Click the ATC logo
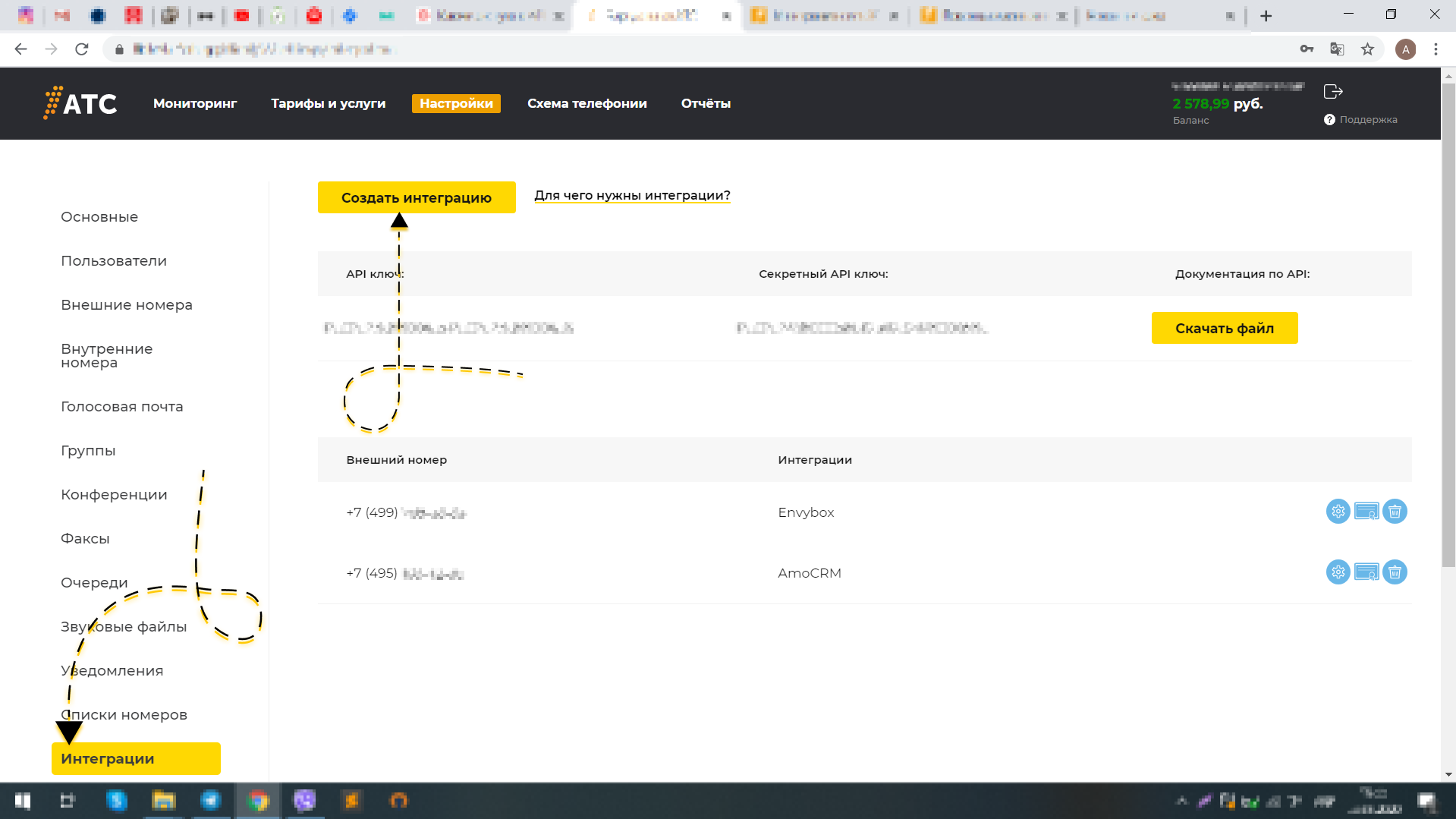Screen dimensions: 1456x819 pyautogui.click(x=80, y=103)
